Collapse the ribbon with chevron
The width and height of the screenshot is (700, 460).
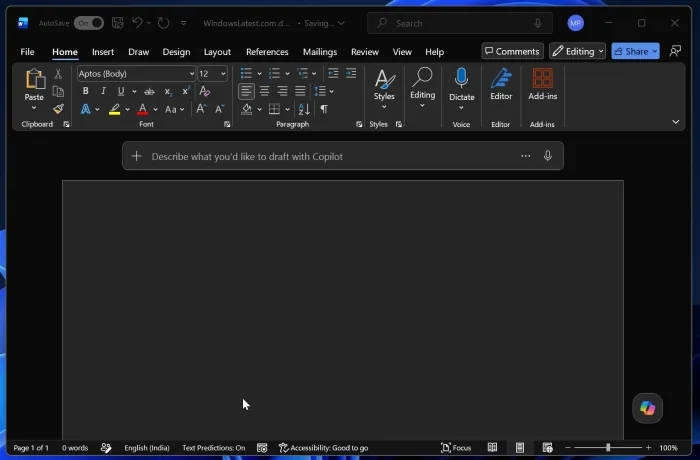tap(675, 122)
